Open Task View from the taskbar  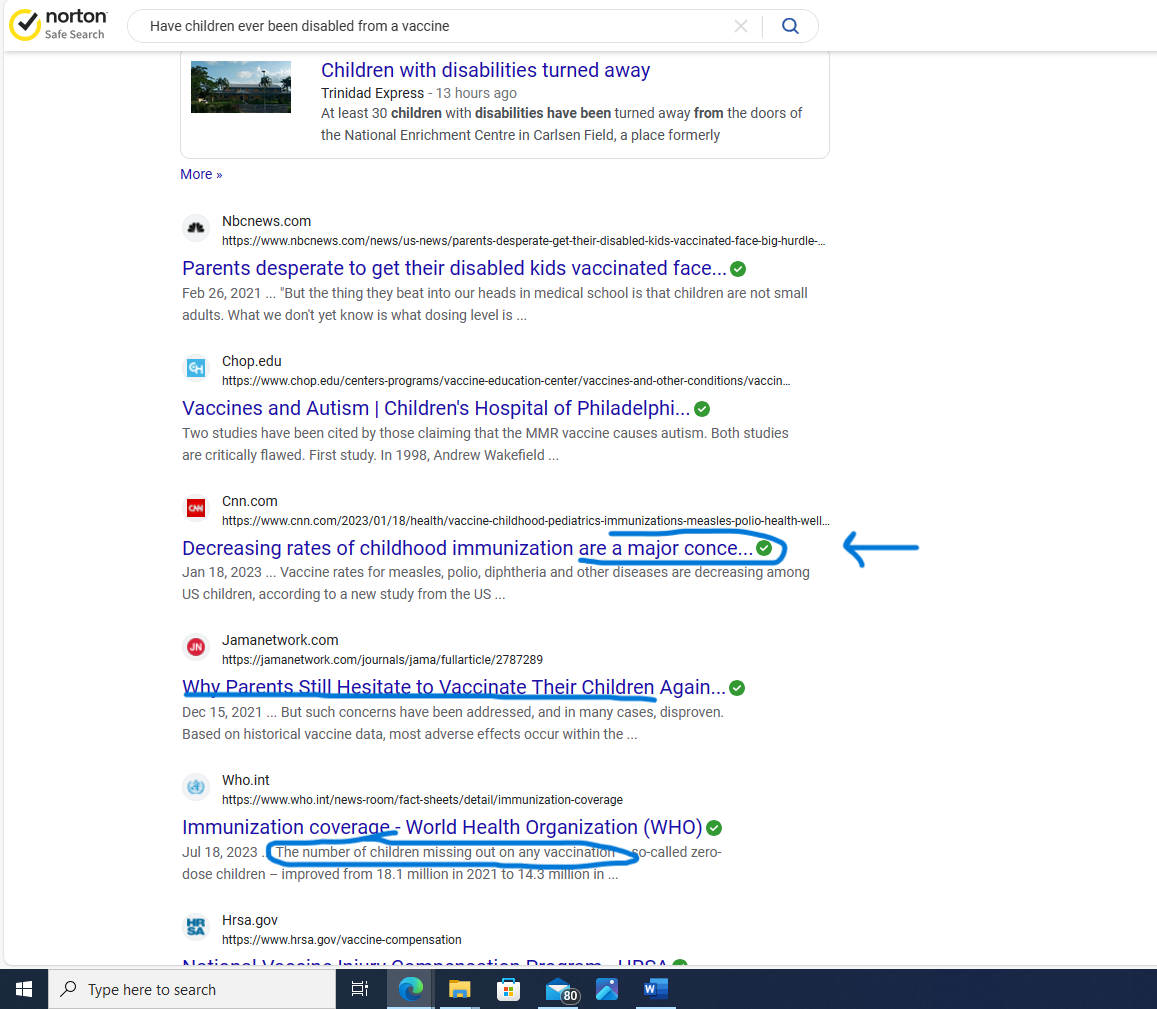359,989
